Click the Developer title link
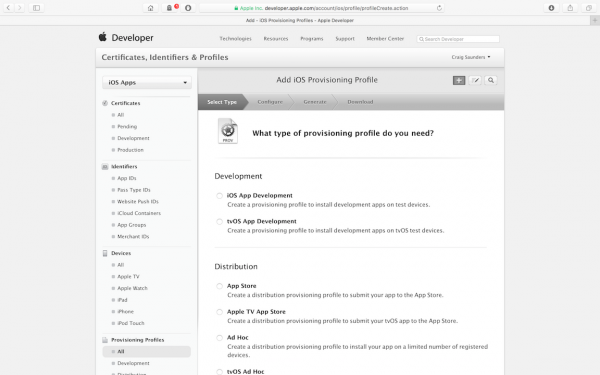This screenshot has height=375, width=600. coord(132,38)
